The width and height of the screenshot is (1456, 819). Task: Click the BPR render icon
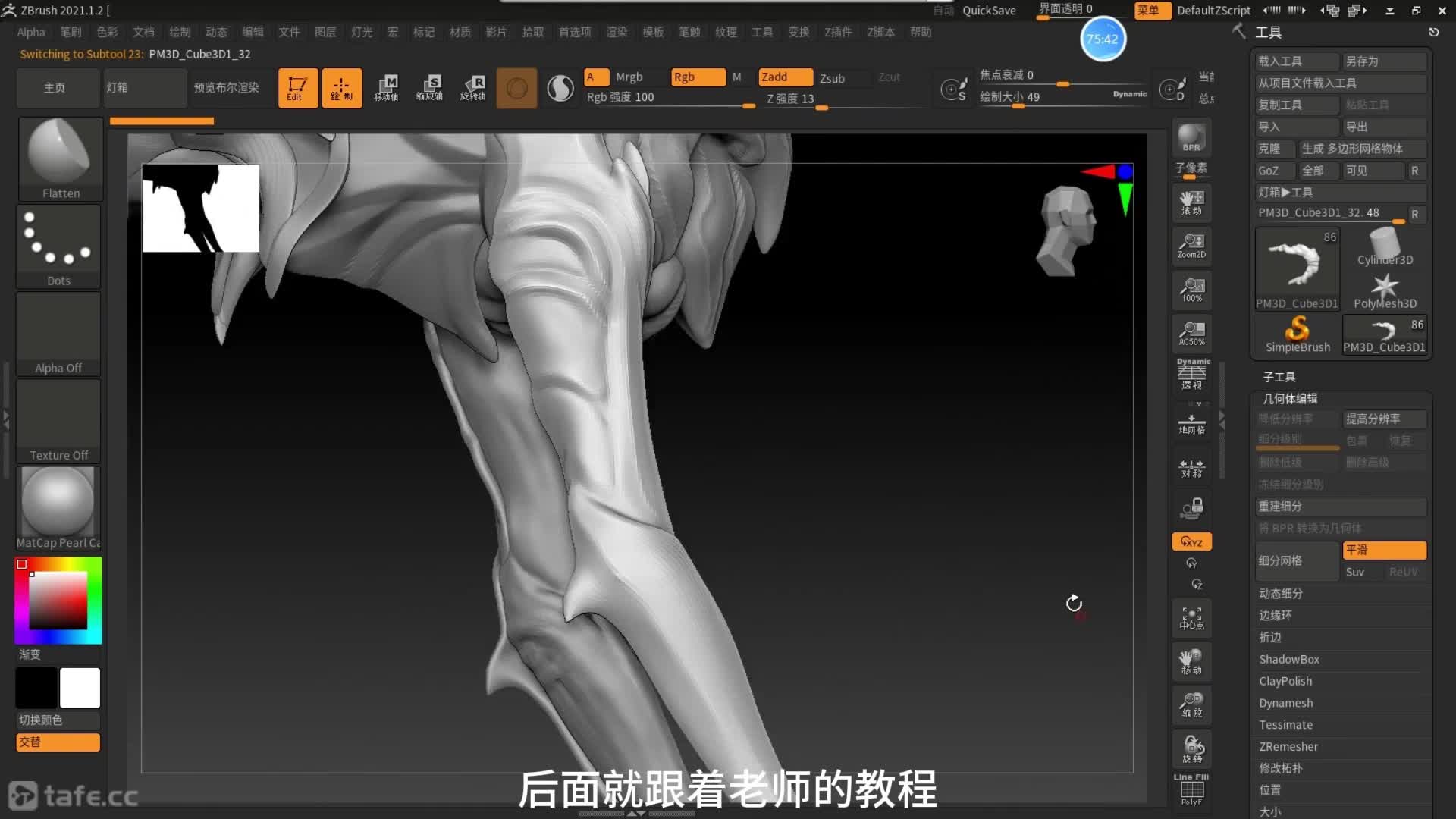coord(1191,138)
